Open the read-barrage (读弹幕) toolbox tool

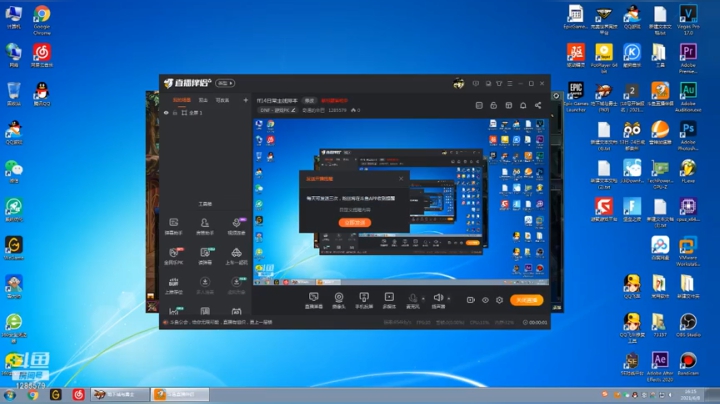205,256
